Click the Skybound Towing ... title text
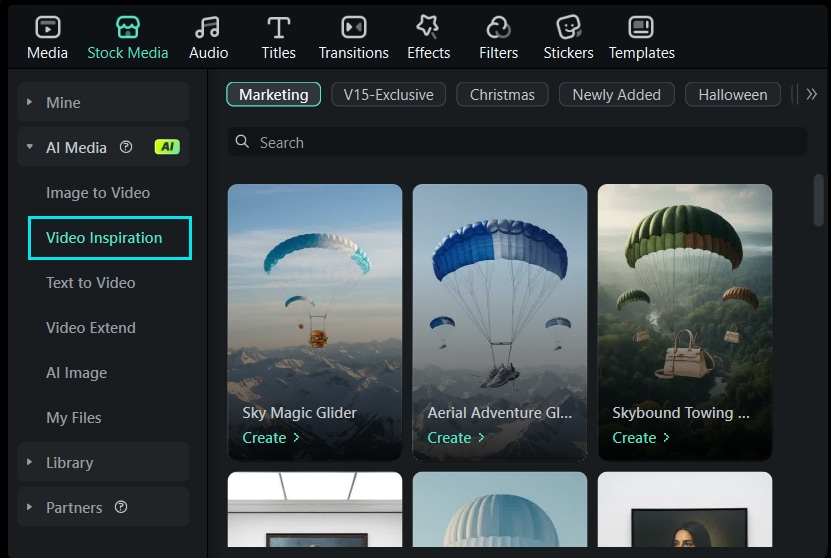This screenshot has height=558, width=831. 681,412
